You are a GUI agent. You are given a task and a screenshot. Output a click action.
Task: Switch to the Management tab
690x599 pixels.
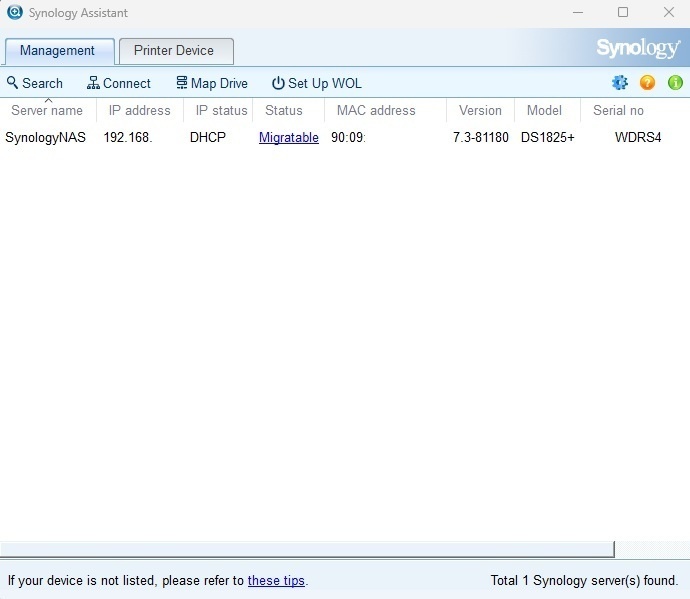tap(60, 51)
